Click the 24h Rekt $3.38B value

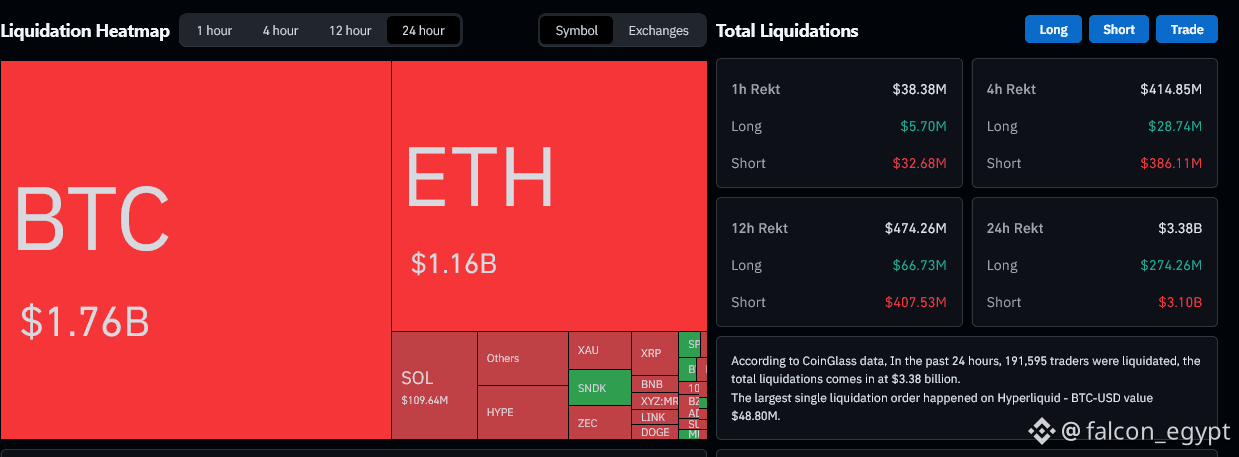click(1178, 228)
